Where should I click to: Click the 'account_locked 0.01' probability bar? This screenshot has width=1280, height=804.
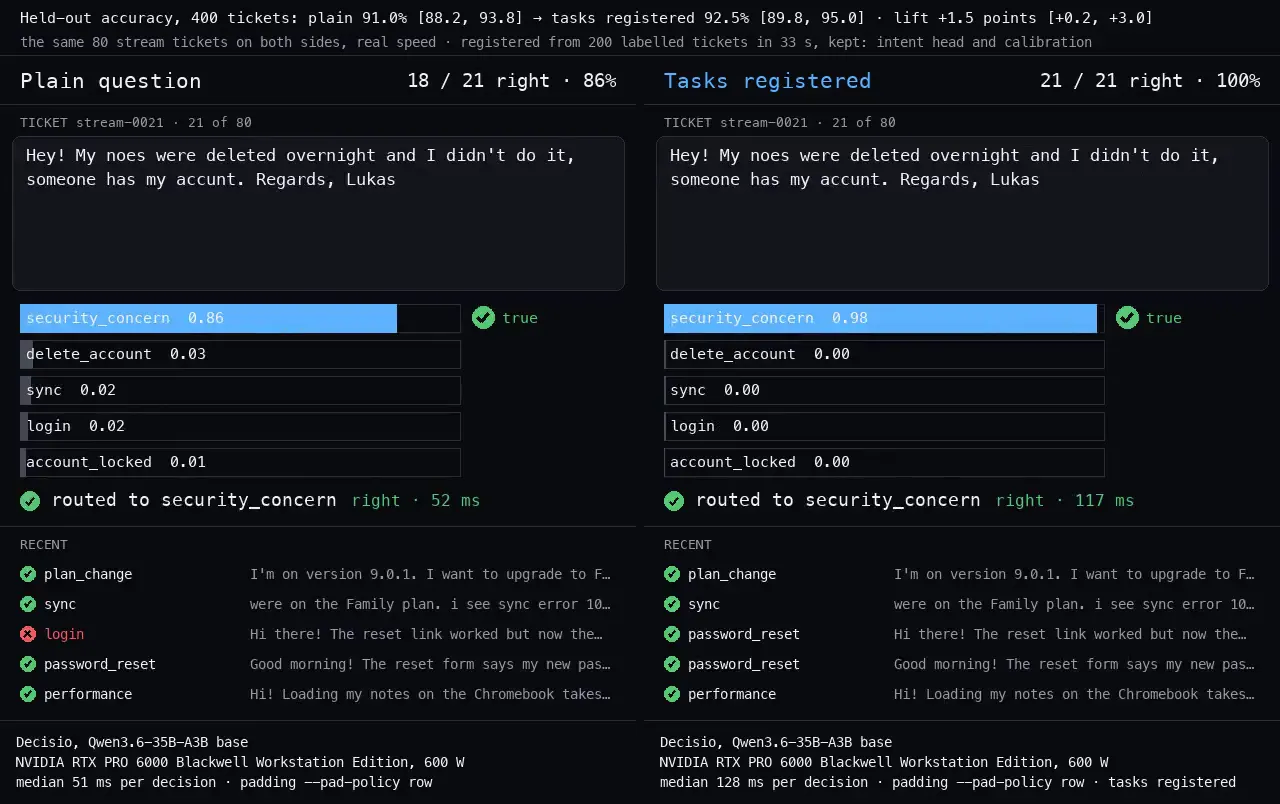click(240, 462)
